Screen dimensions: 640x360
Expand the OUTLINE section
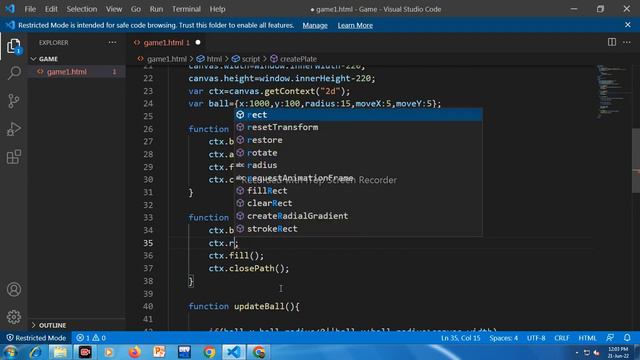(52, 325)
